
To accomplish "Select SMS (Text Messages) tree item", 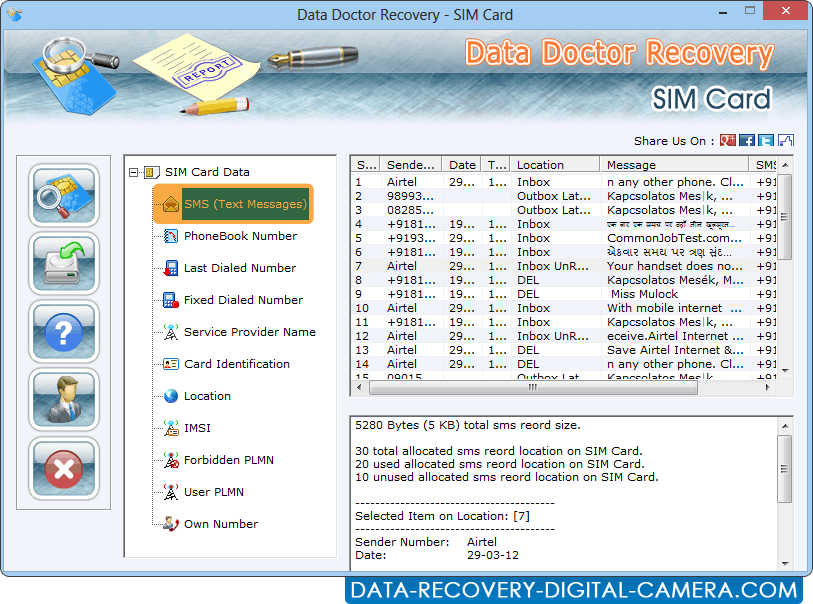I will (245, 204).
